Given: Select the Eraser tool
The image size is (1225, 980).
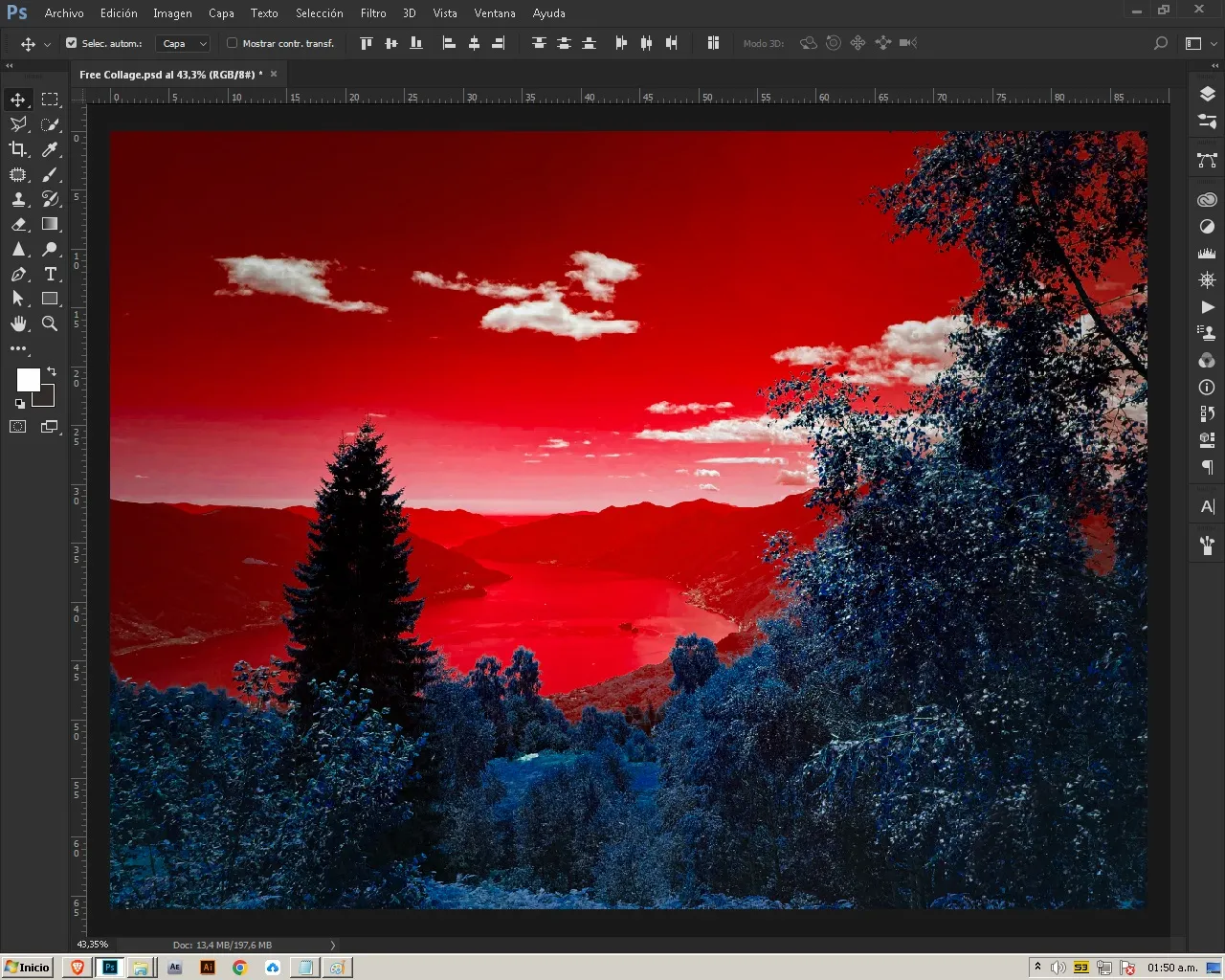Looking at the screenshot, I should pos(18,224).
